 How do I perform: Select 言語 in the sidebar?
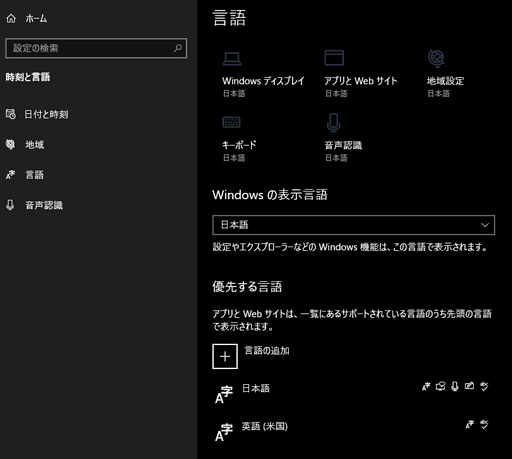35,175
